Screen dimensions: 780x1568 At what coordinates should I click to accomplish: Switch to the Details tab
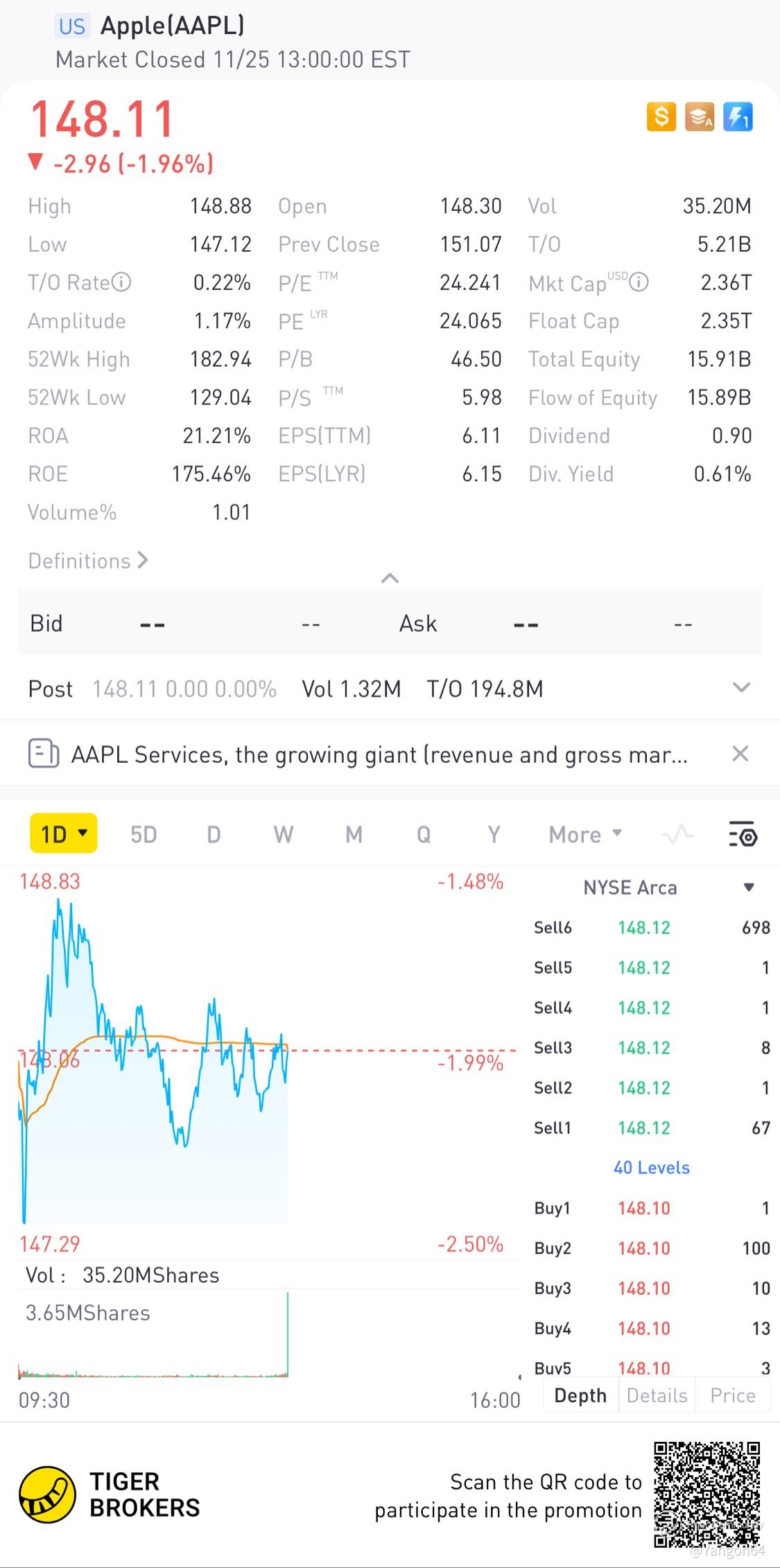657,1395
